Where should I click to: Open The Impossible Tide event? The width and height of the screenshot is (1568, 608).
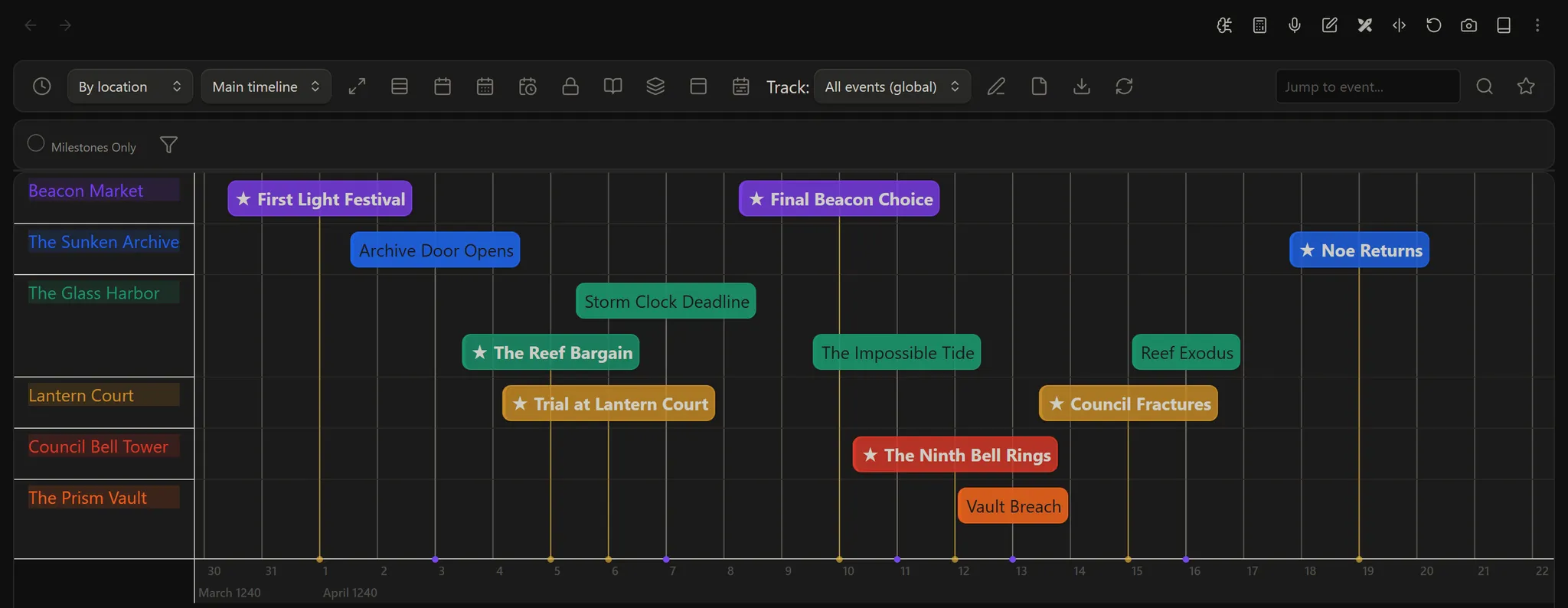point(897,352)
